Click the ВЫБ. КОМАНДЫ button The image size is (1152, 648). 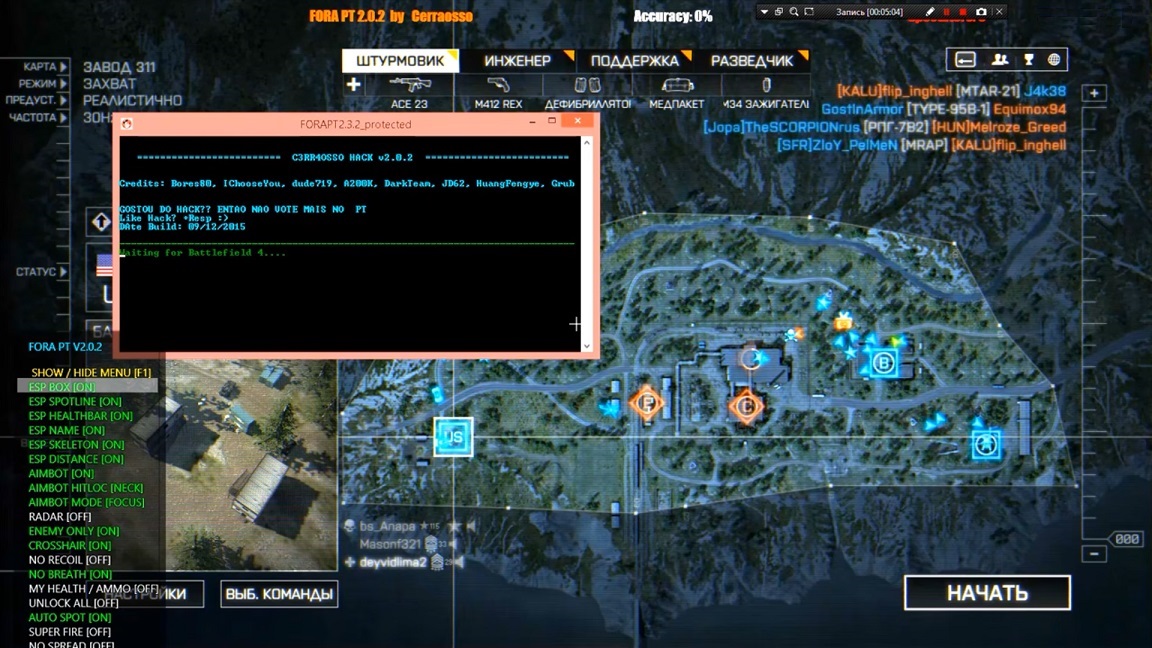click(x=279, y=594)
